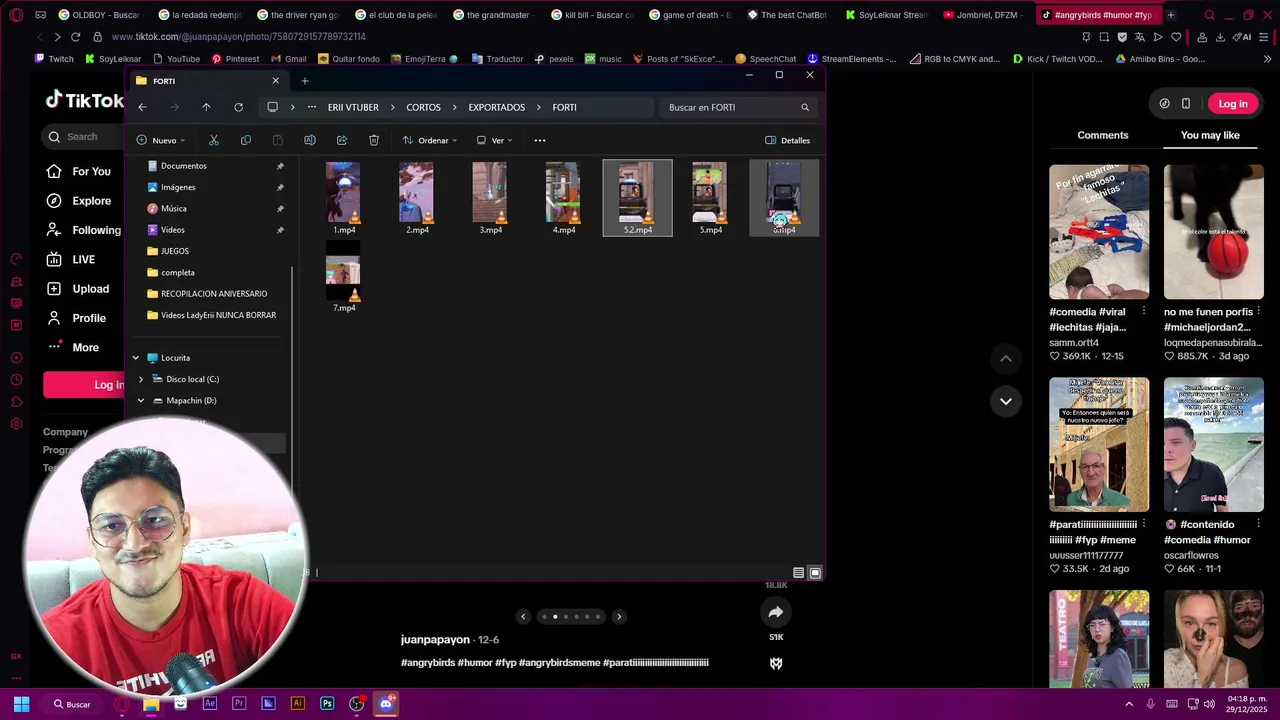Go back in File Explorer

142,107
